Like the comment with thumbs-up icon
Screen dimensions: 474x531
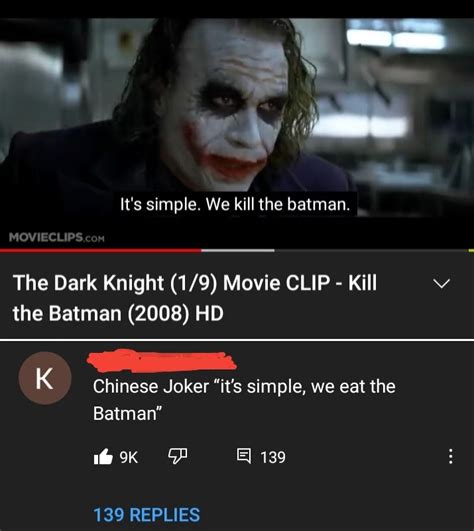coord(103,456)
